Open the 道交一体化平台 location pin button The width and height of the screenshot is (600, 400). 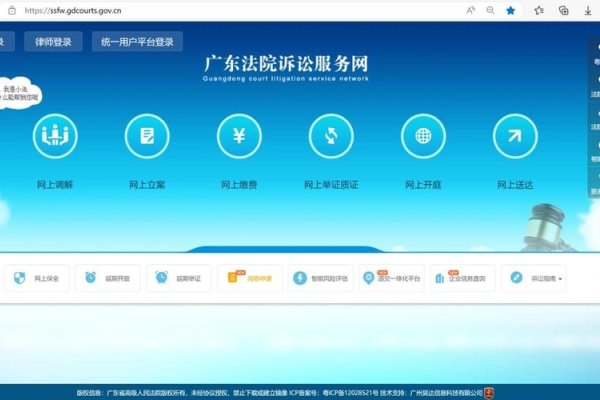(391, 278)
